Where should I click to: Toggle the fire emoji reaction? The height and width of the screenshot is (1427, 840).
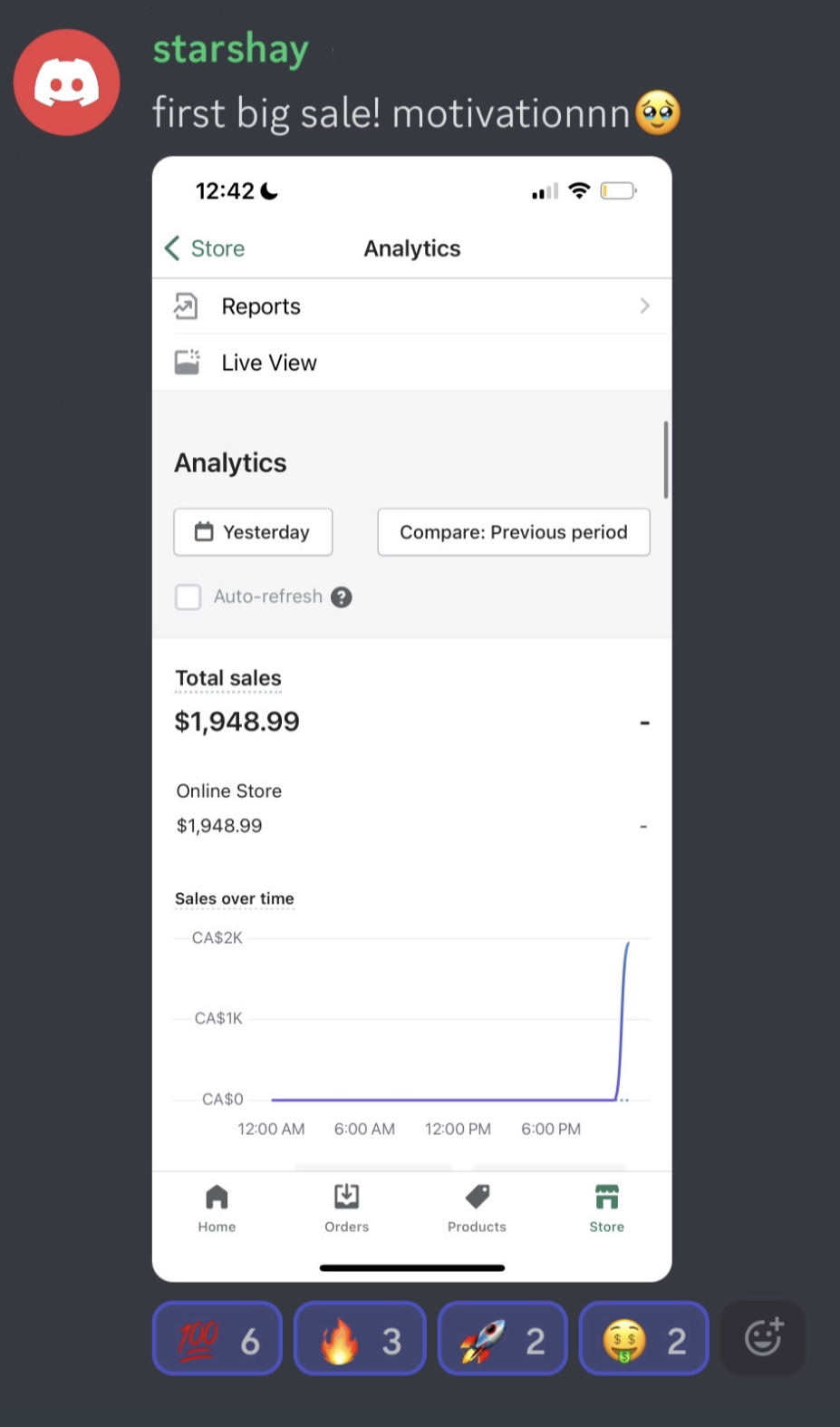360,1339
